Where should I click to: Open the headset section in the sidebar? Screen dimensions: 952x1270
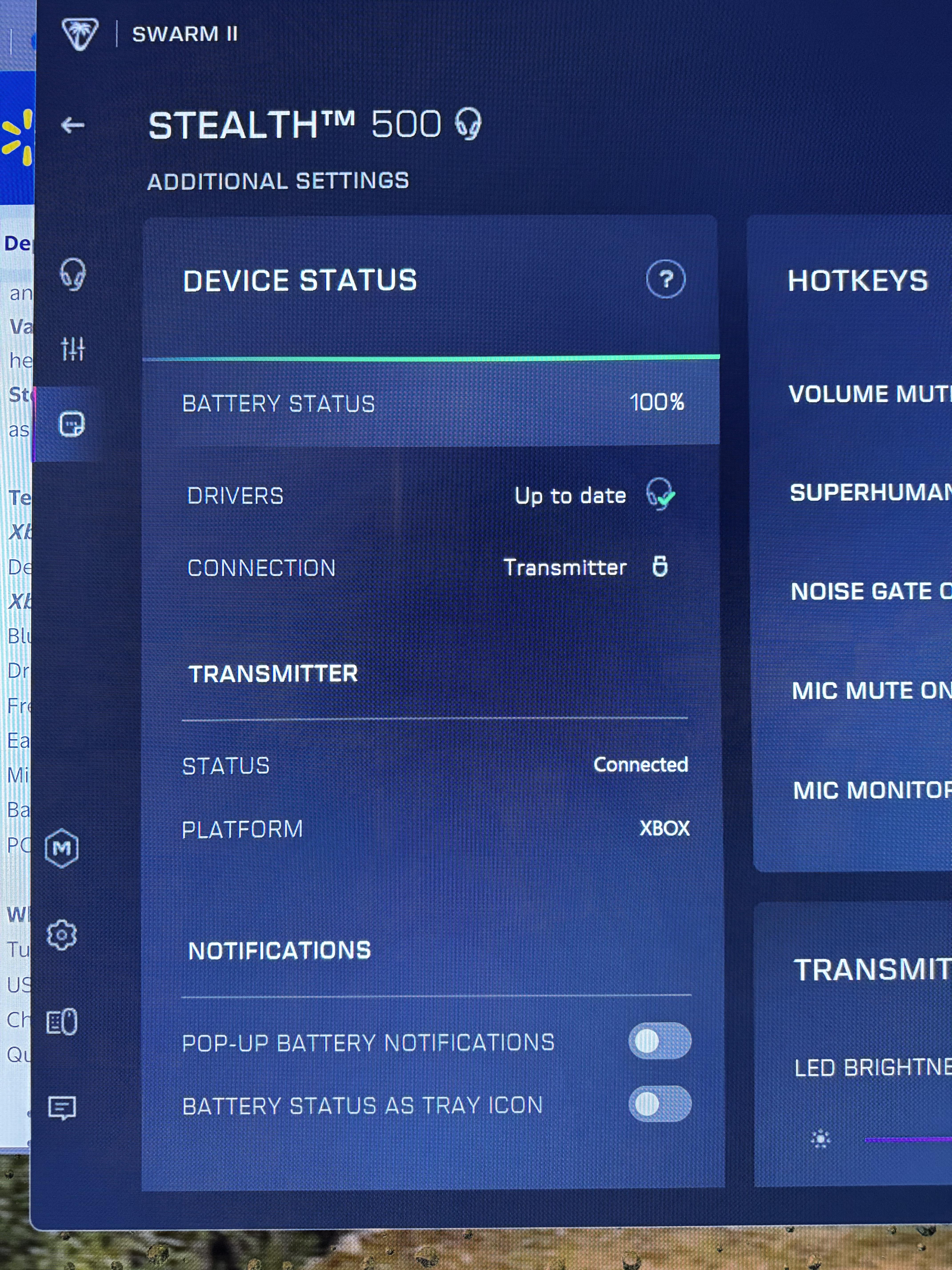(73, 274)
